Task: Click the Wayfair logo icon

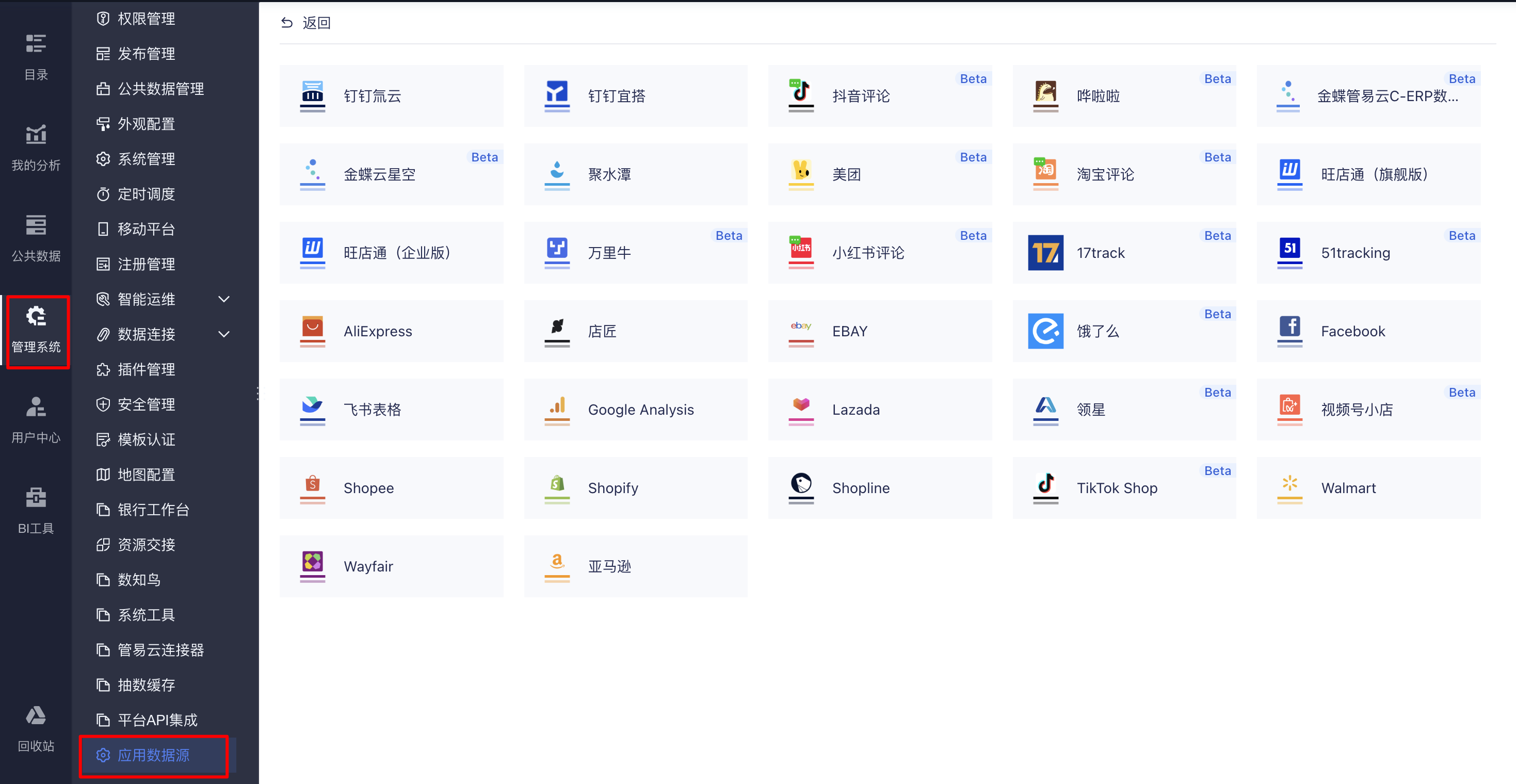Action: [313, 562]
